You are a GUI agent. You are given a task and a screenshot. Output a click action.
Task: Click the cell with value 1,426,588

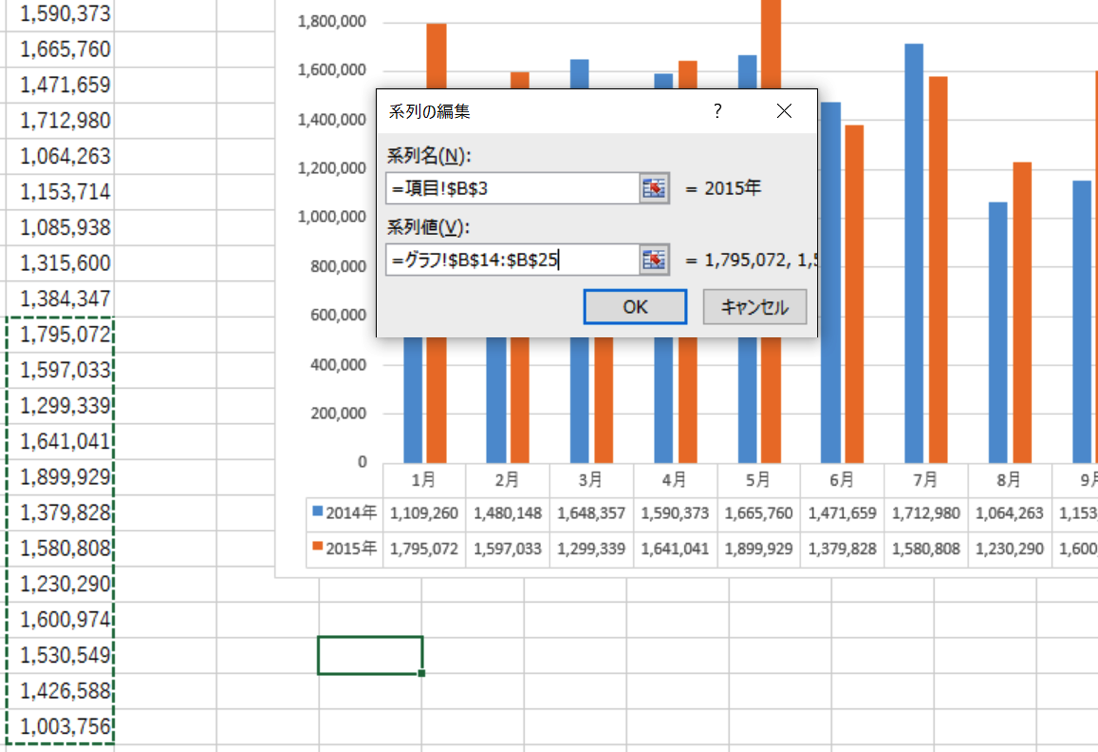click(x=60, y=690)
